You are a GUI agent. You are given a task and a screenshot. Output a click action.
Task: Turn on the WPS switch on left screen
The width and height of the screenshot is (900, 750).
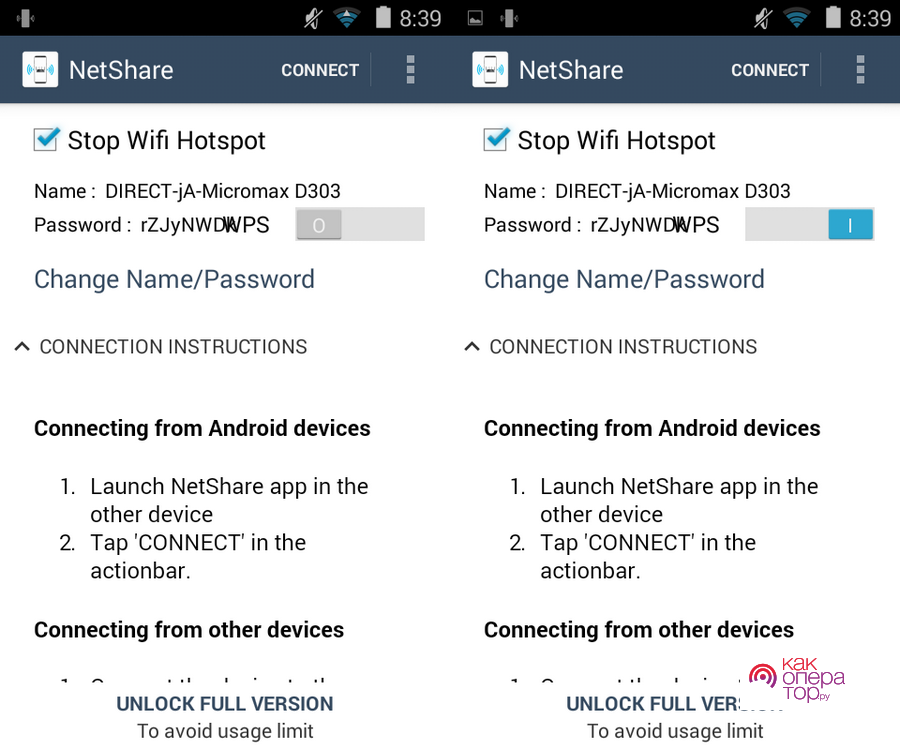(x=360, y=224)
